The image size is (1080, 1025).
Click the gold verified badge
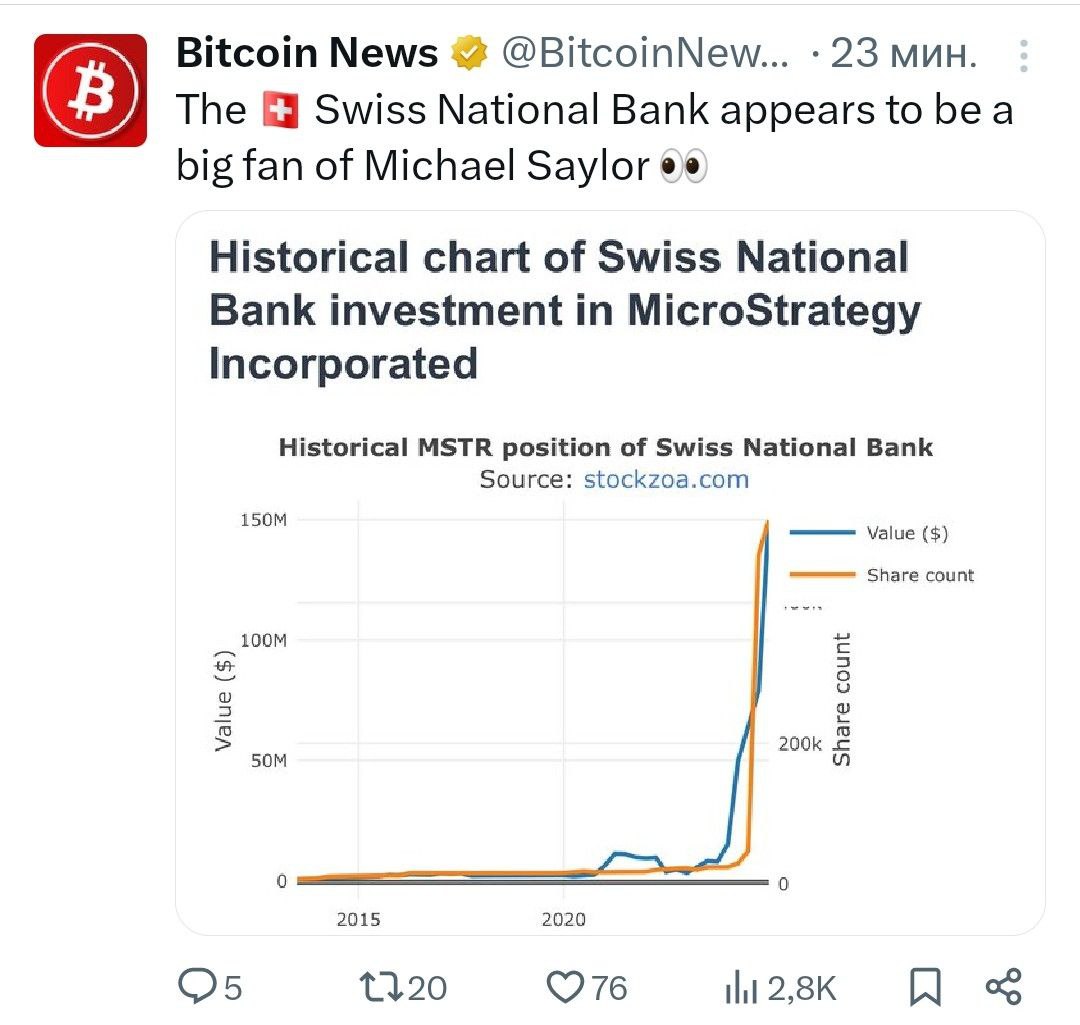[469, 53]
